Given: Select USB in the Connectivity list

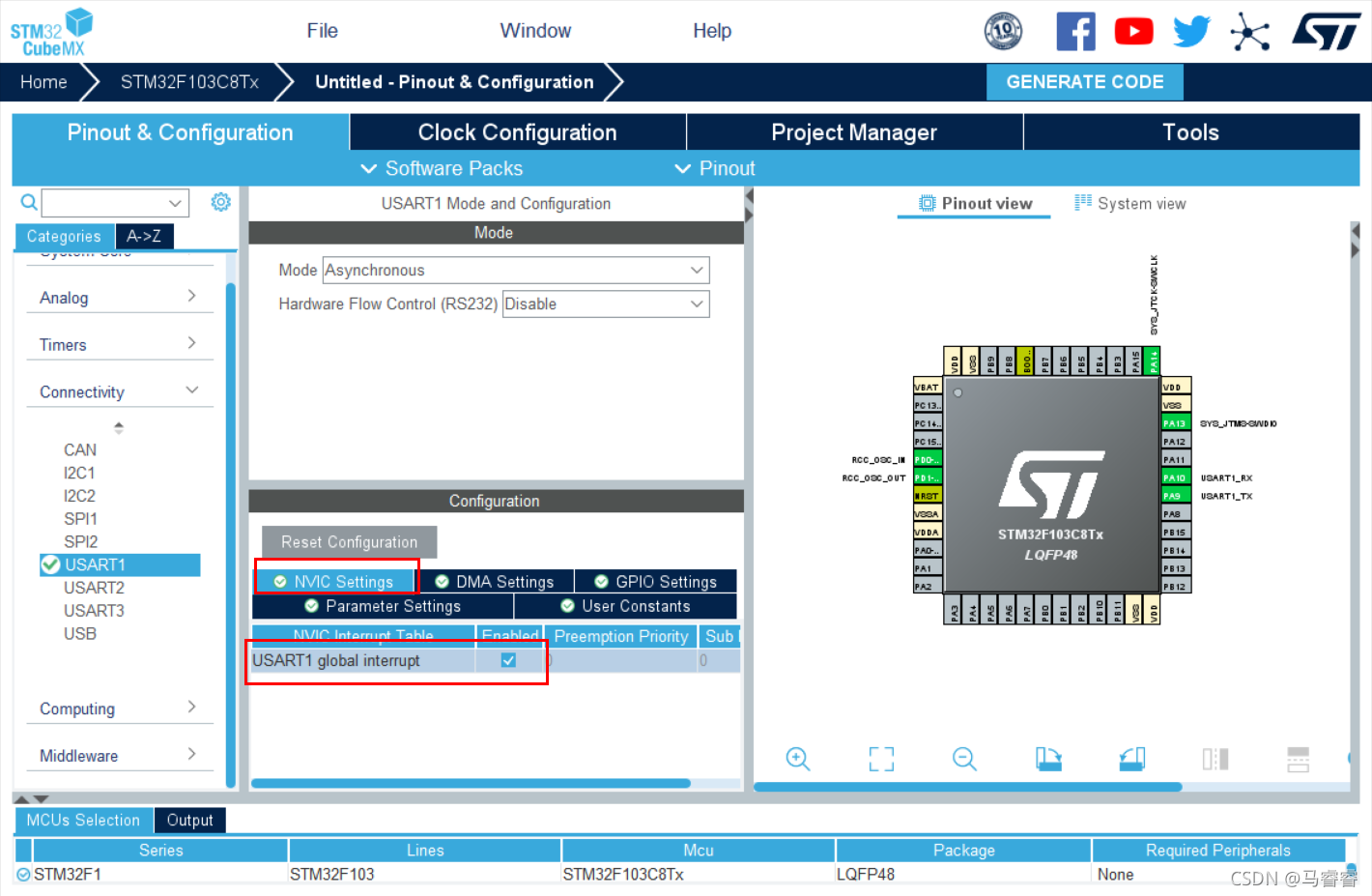Looking at the screenshot, I should point(80,634).
